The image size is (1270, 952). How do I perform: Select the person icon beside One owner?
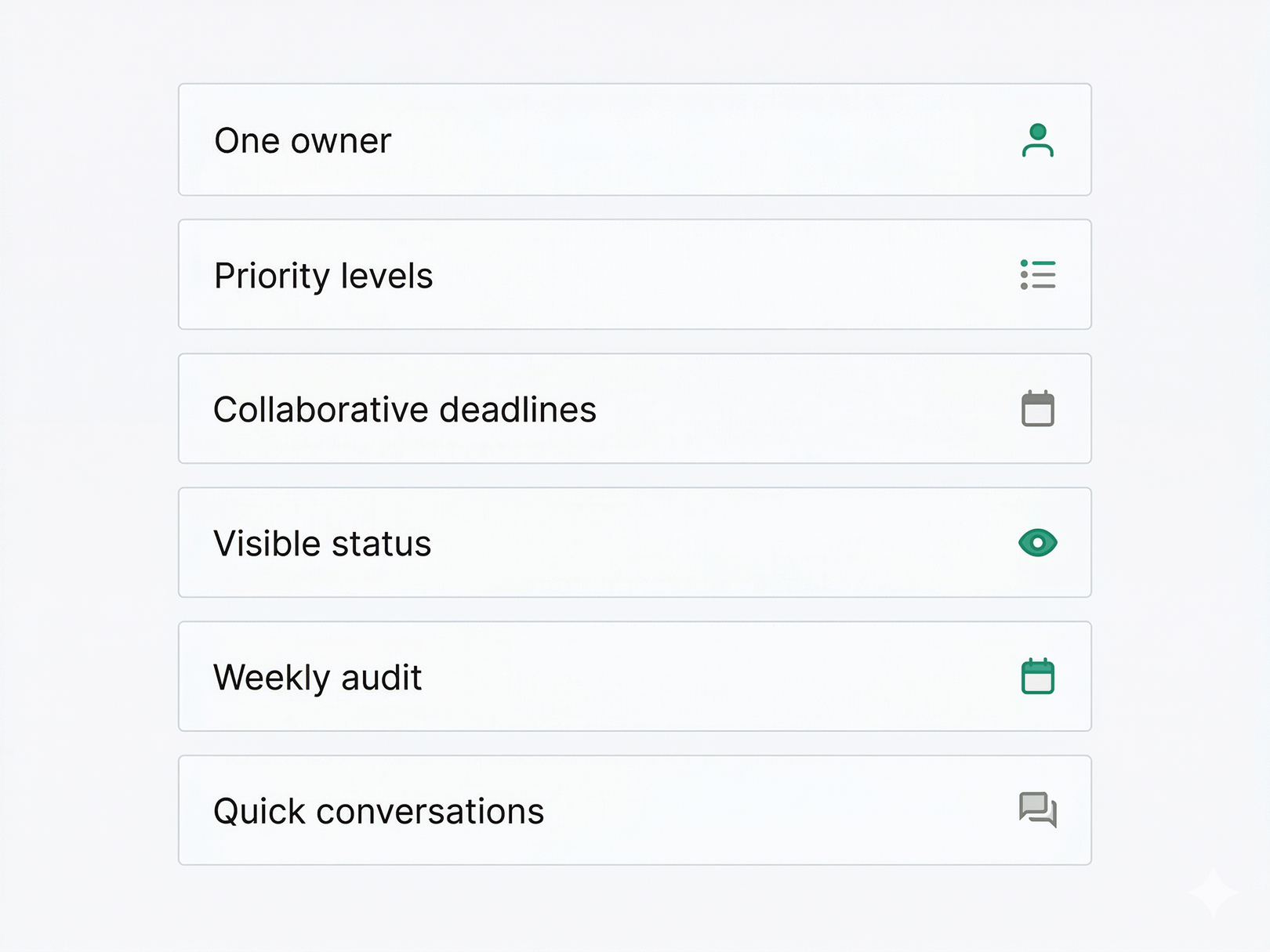click(1039, 141)
